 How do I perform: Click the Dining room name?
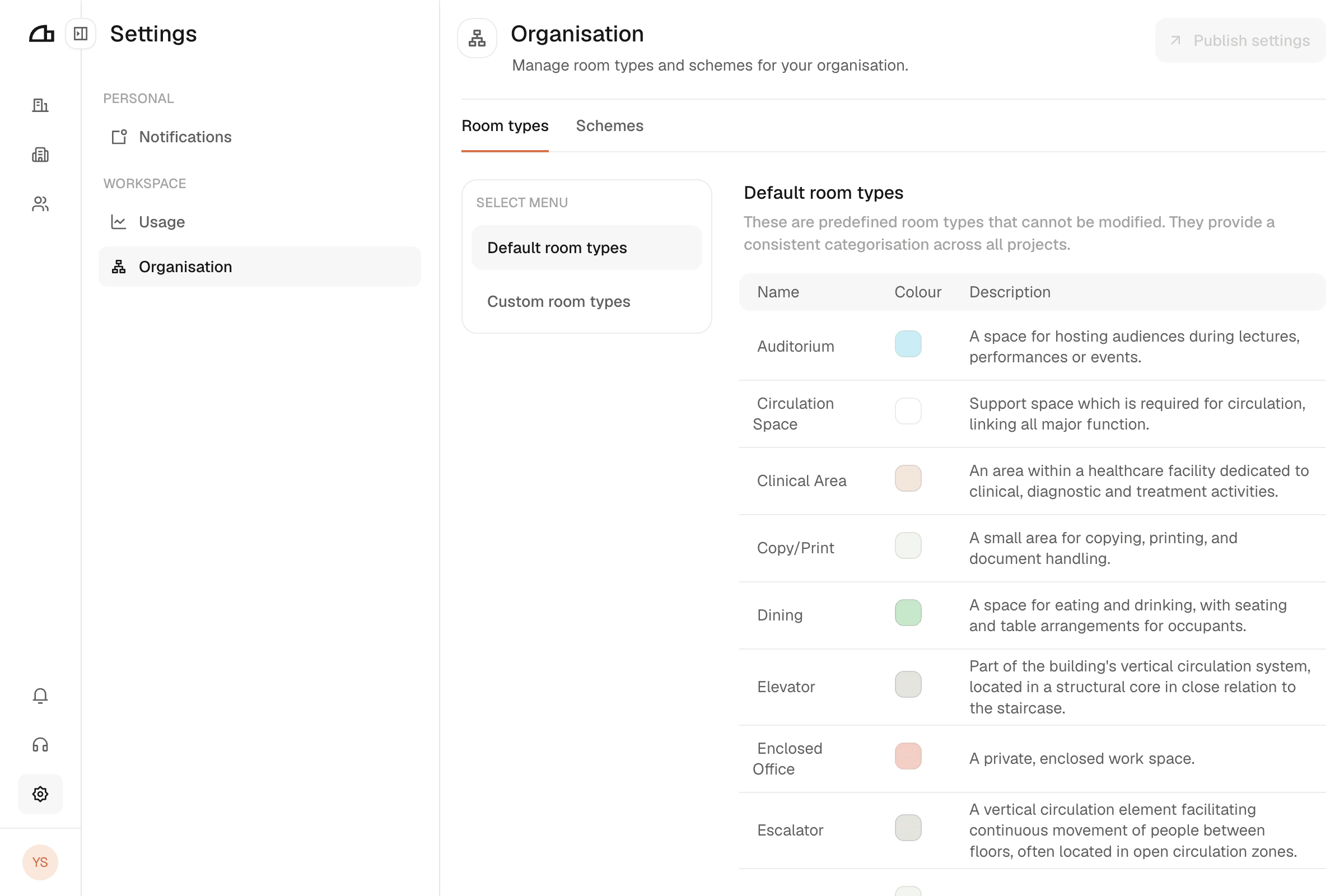click(780, 615)
